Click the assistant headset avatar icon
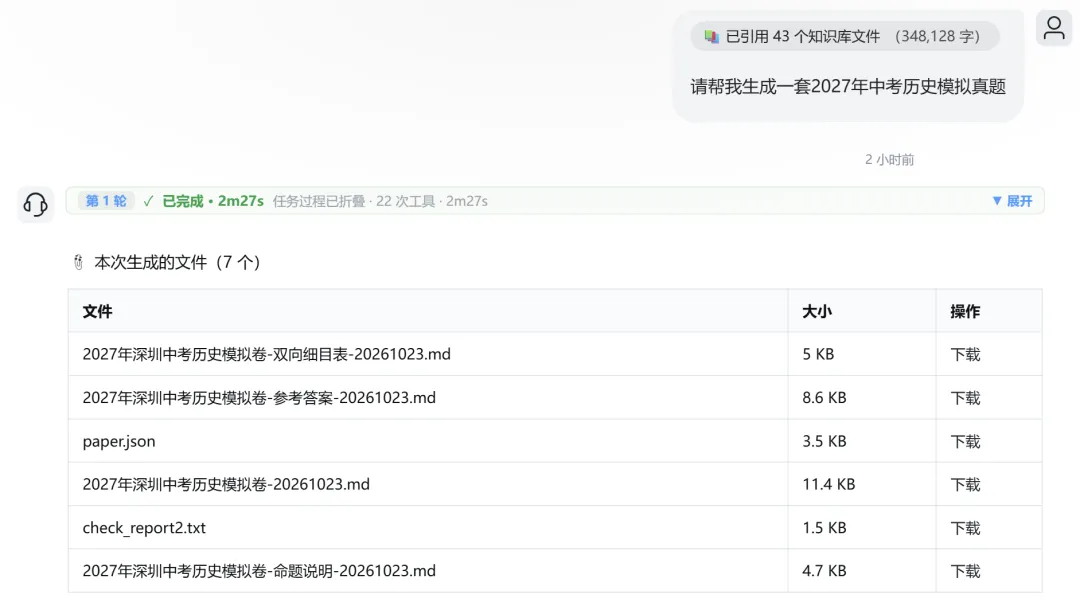The width and height of the screenshot is (1080, 606). tap(35, 204)
